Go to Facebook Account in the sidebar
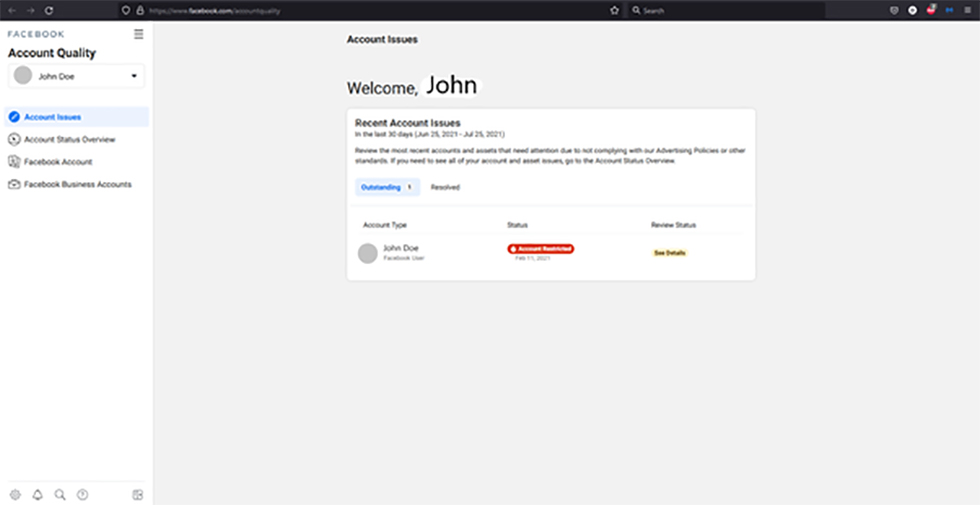This screenshot has height=505, width=980. click(x=58, y=162)
